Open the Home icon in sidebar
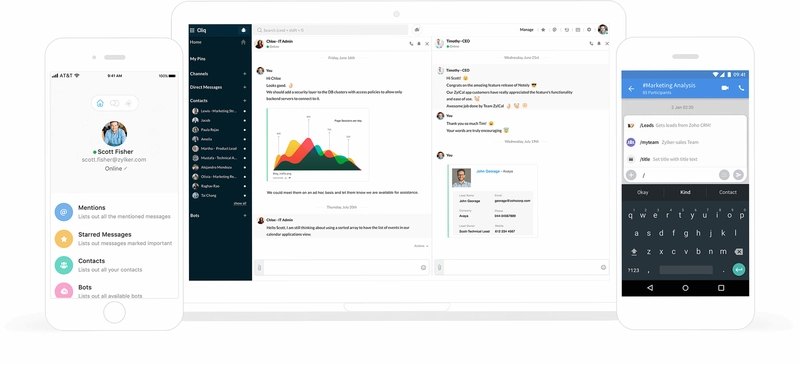 [x=243, y=42]
